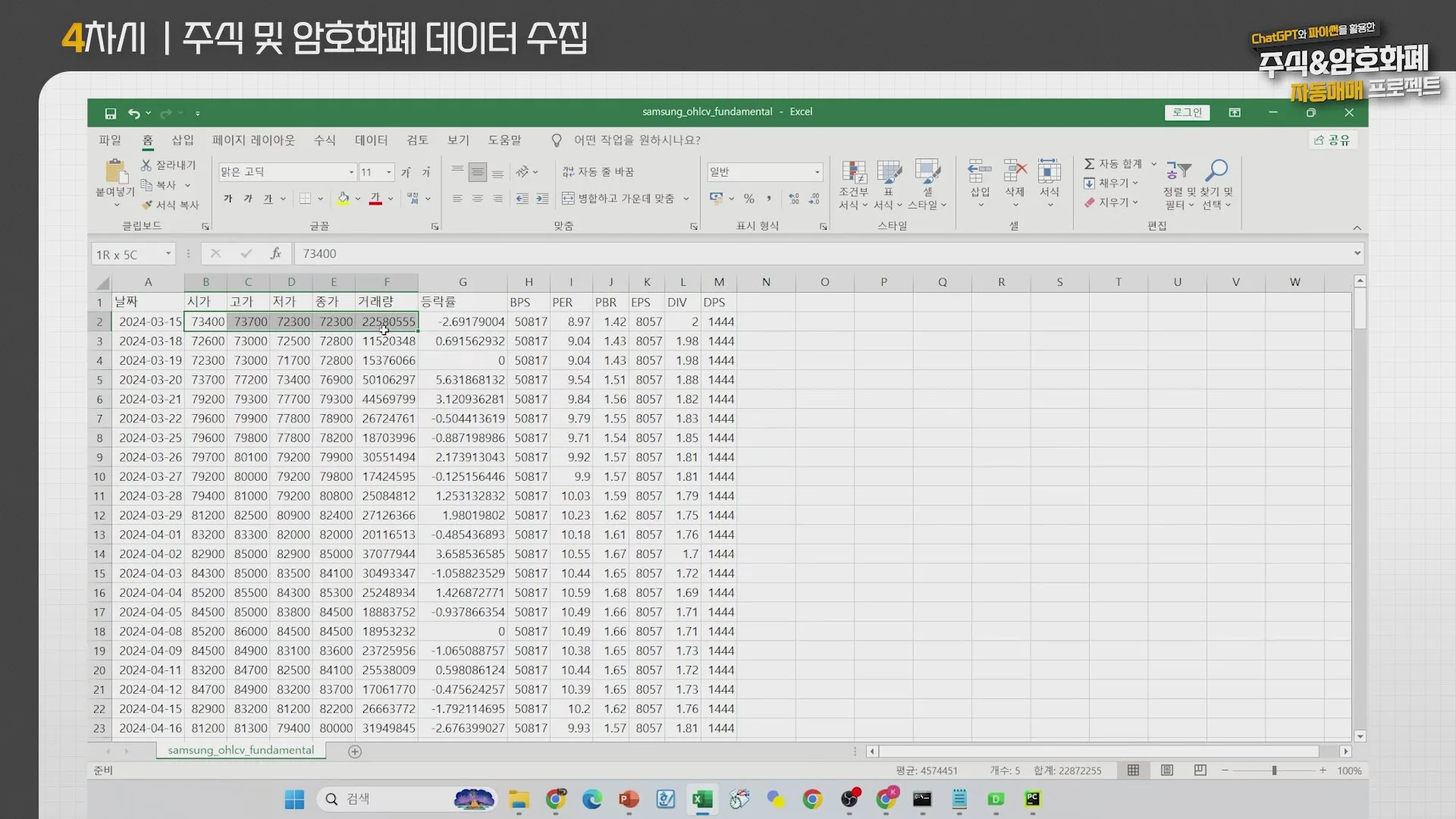Switch to Page Layout view icon

coord(1167,770)
